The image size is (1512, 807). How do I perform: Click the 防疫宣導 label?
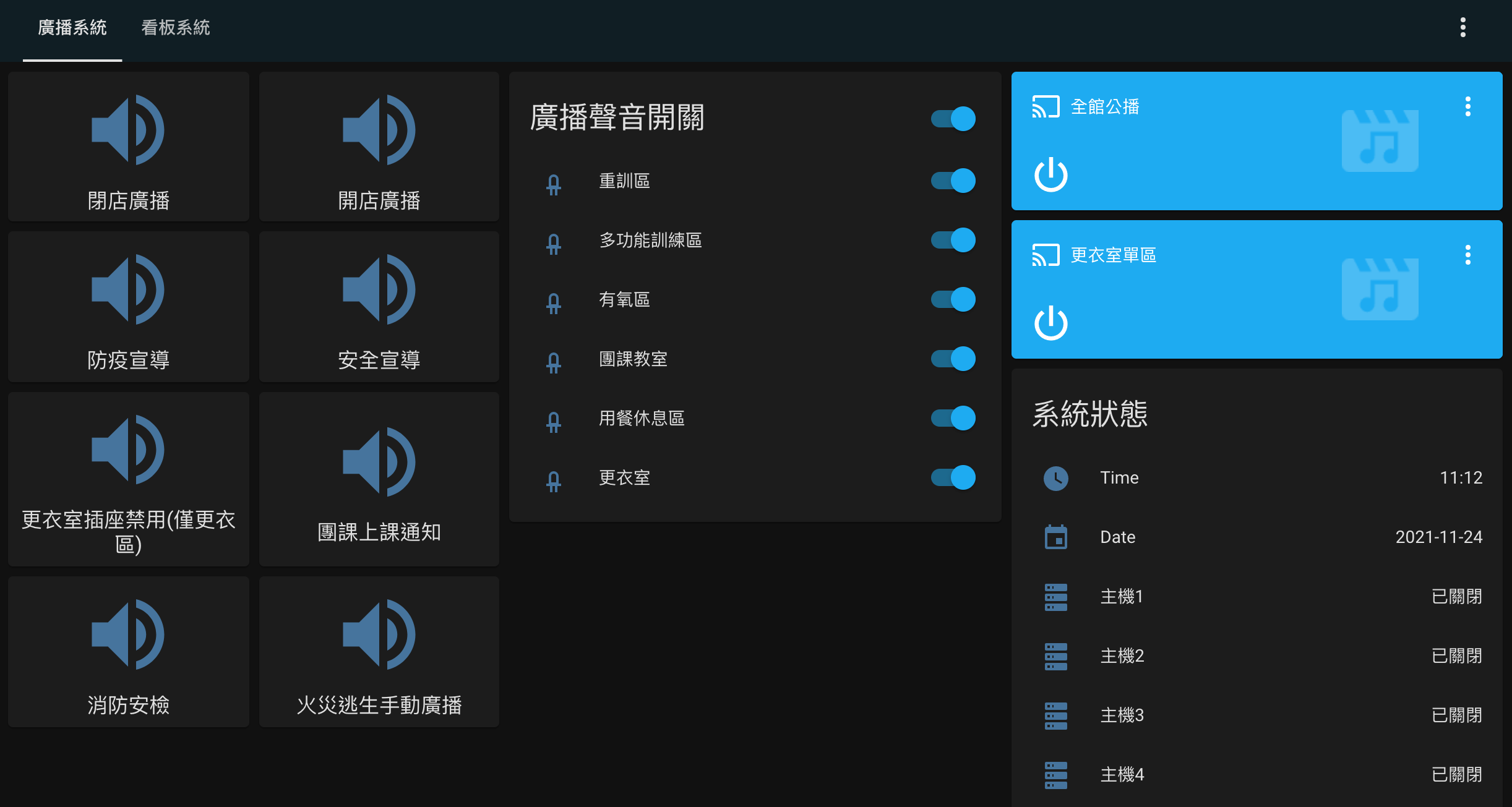128,360
